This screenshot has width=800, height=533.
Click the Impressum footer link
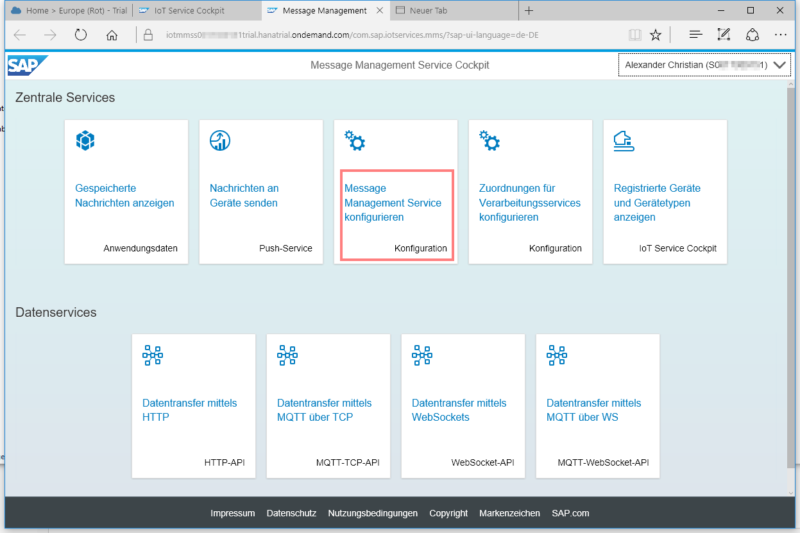(233, 513)
